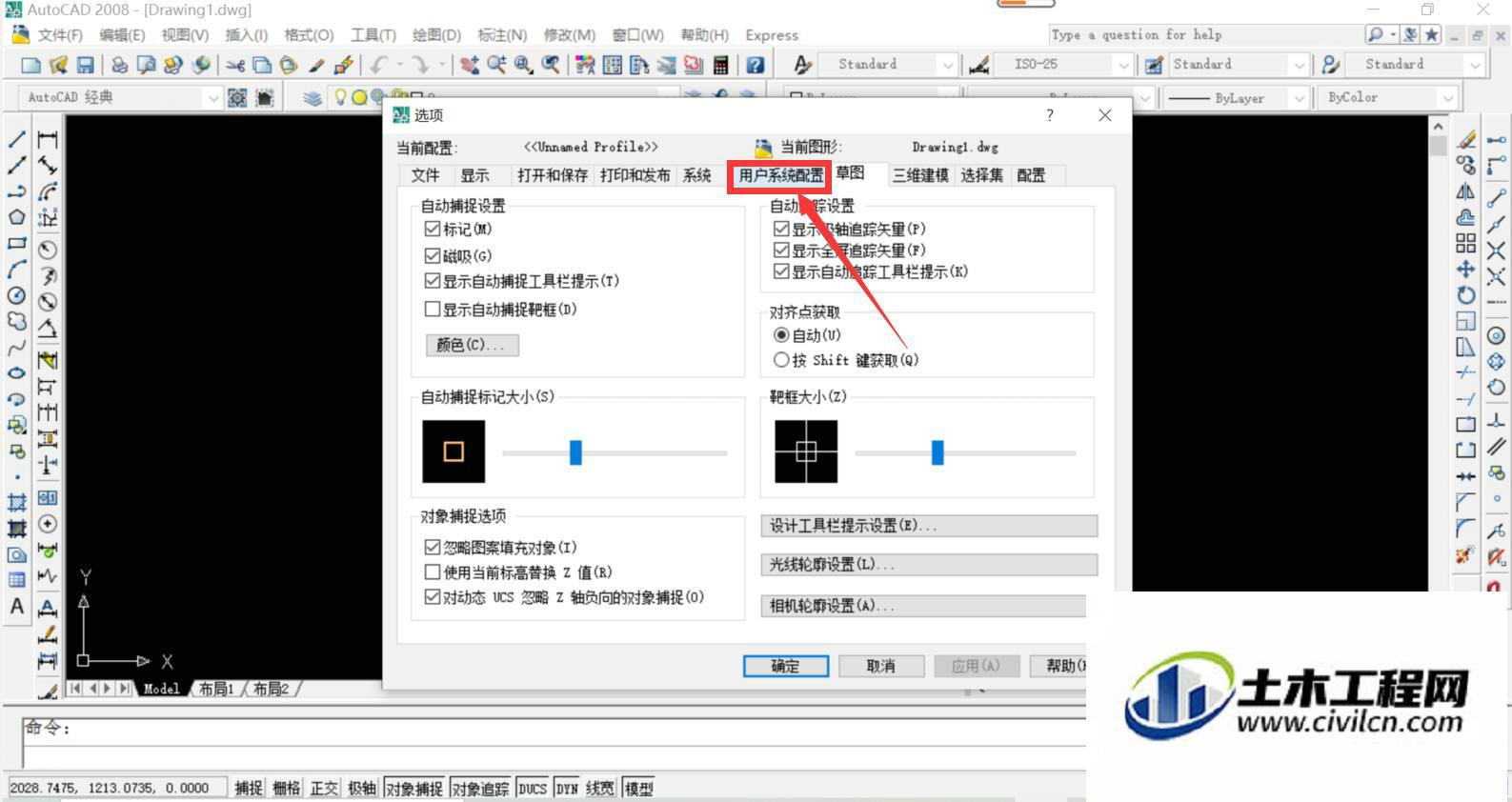Toggle the 标记(M) checkbox
The height and width of the screenshot is (802, 1512).
pyautogui.click(x=433, y=230)
